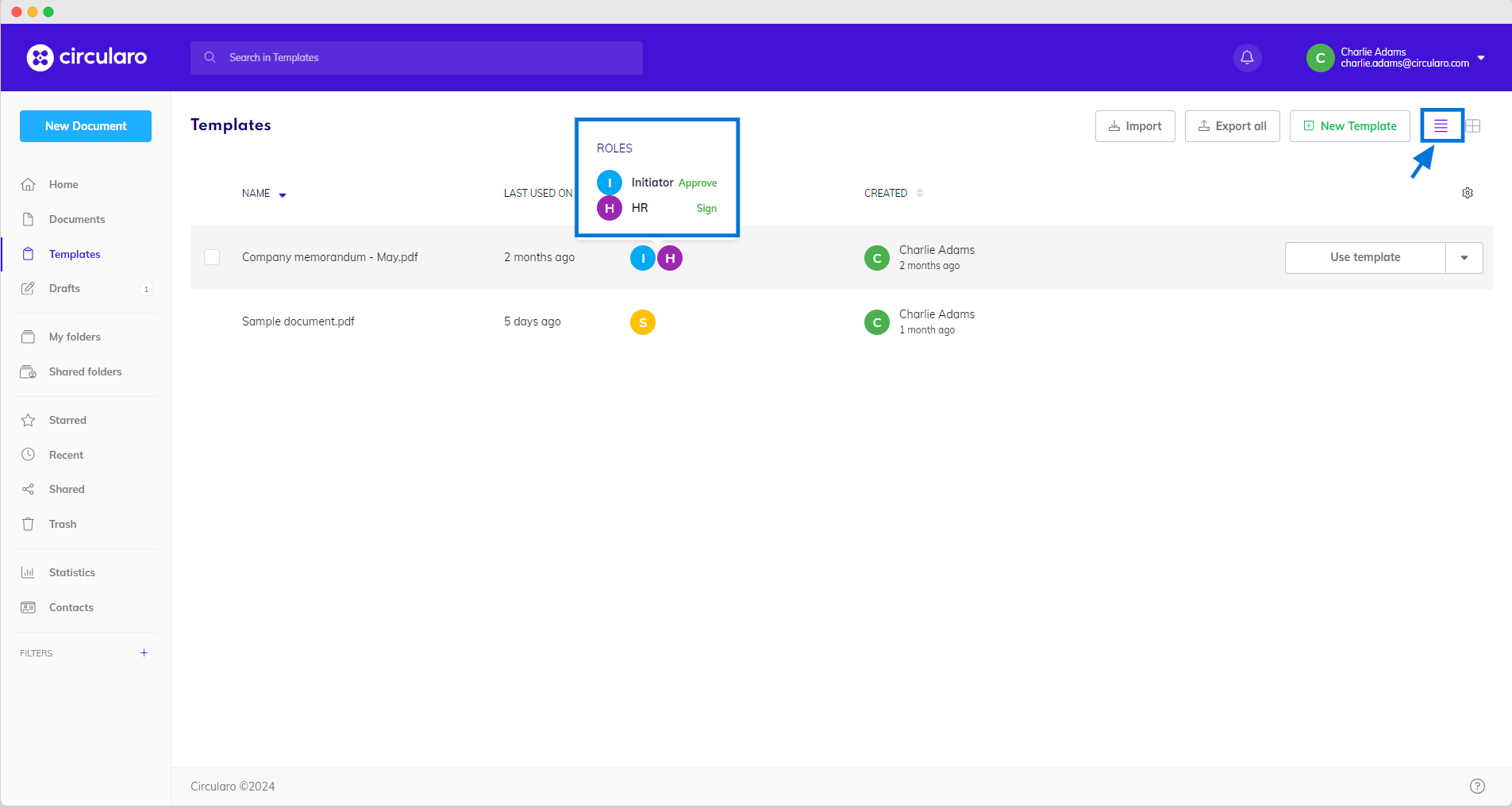Click the New Template button
The width and height of the screenshot is (1512, 808).
point(1348,125)
